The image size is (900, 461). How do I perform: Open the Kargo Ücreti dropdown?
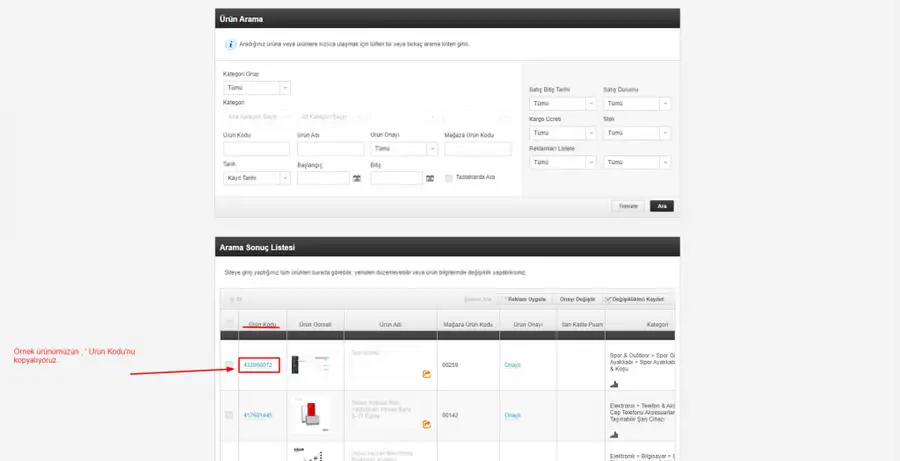coord(562,133)
